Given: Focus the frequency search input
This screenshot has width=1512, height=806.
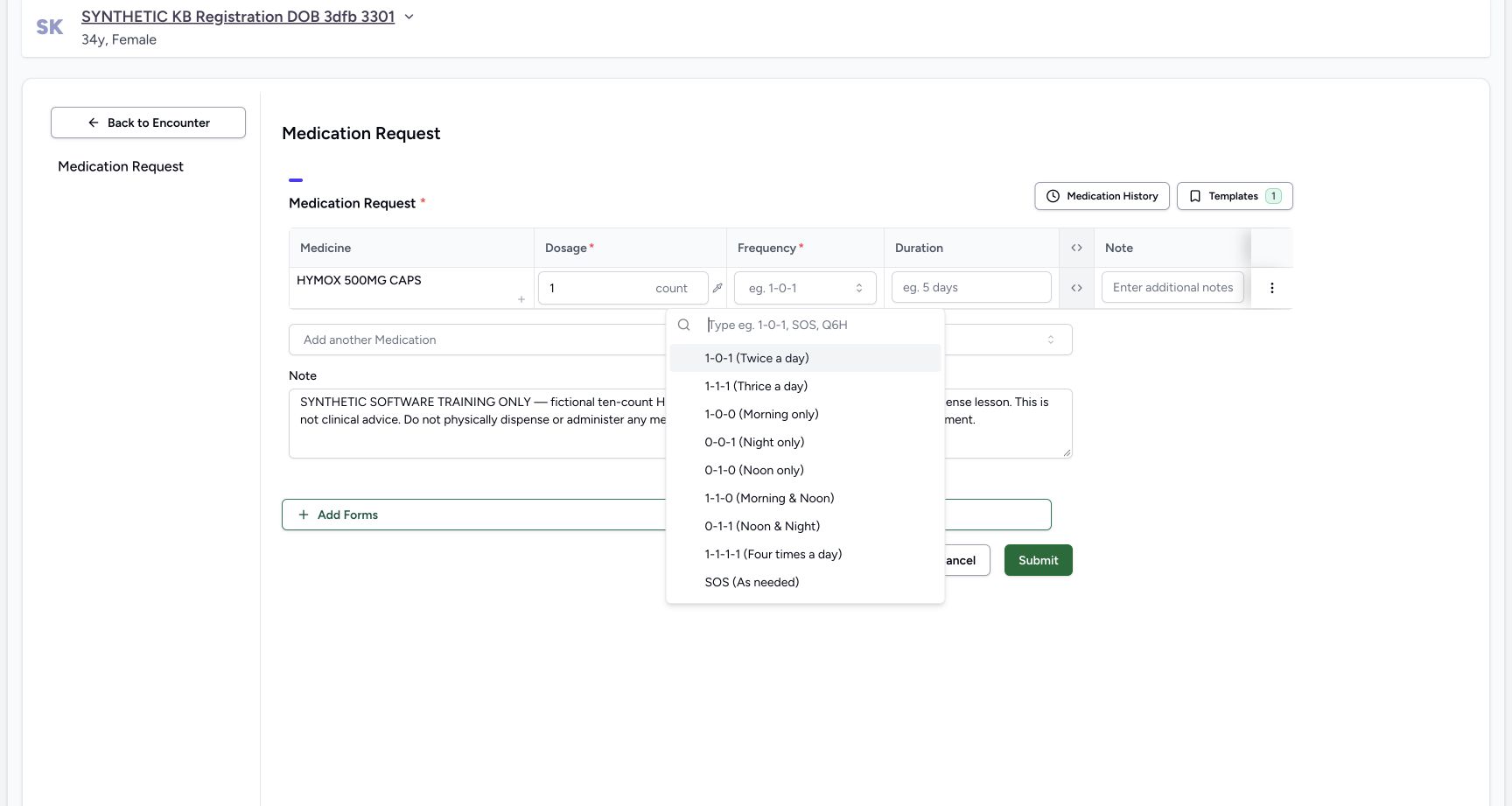Looking at the screenshot, I should coord(821,325).
